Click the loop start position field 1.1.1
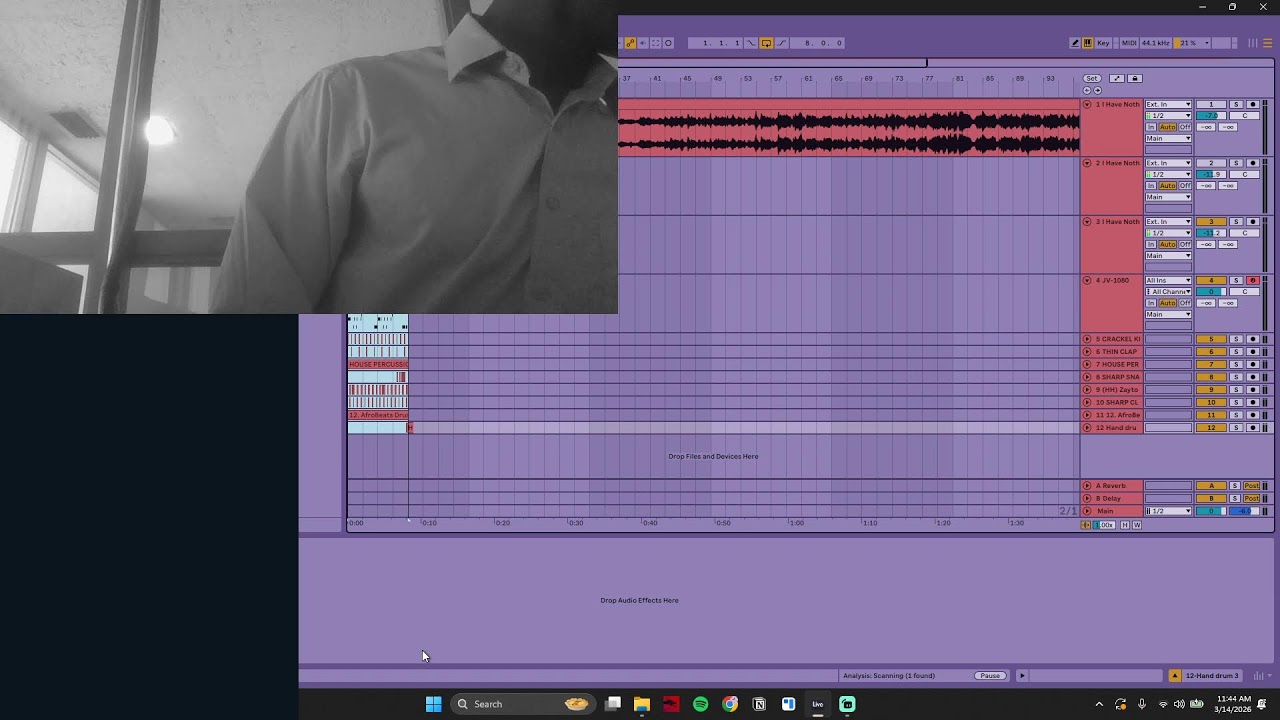The height and width of the screenshot is (720, 1280). [715, 43]
